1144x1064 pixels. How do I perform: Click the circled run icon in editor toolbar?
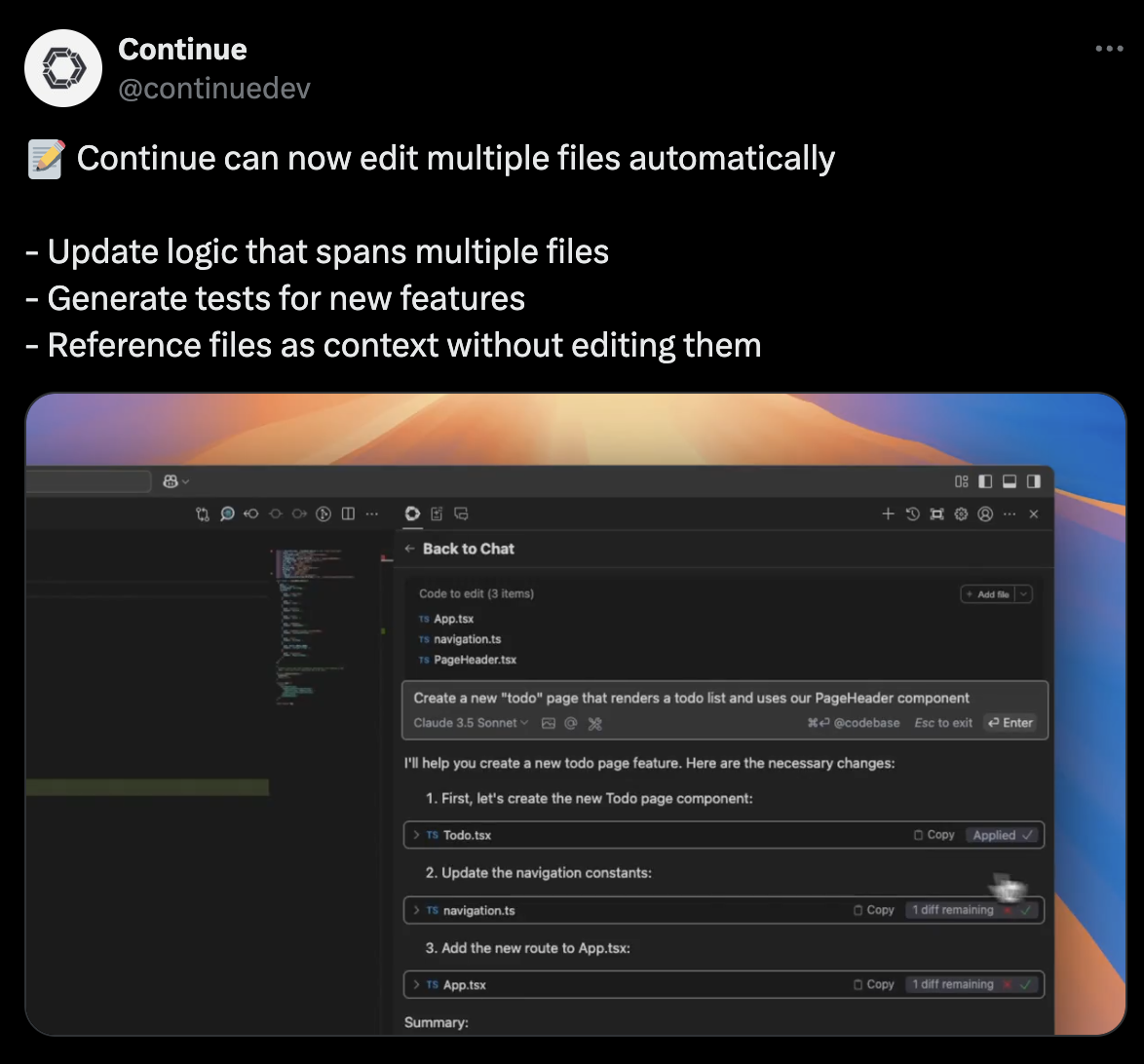point(324,513)
